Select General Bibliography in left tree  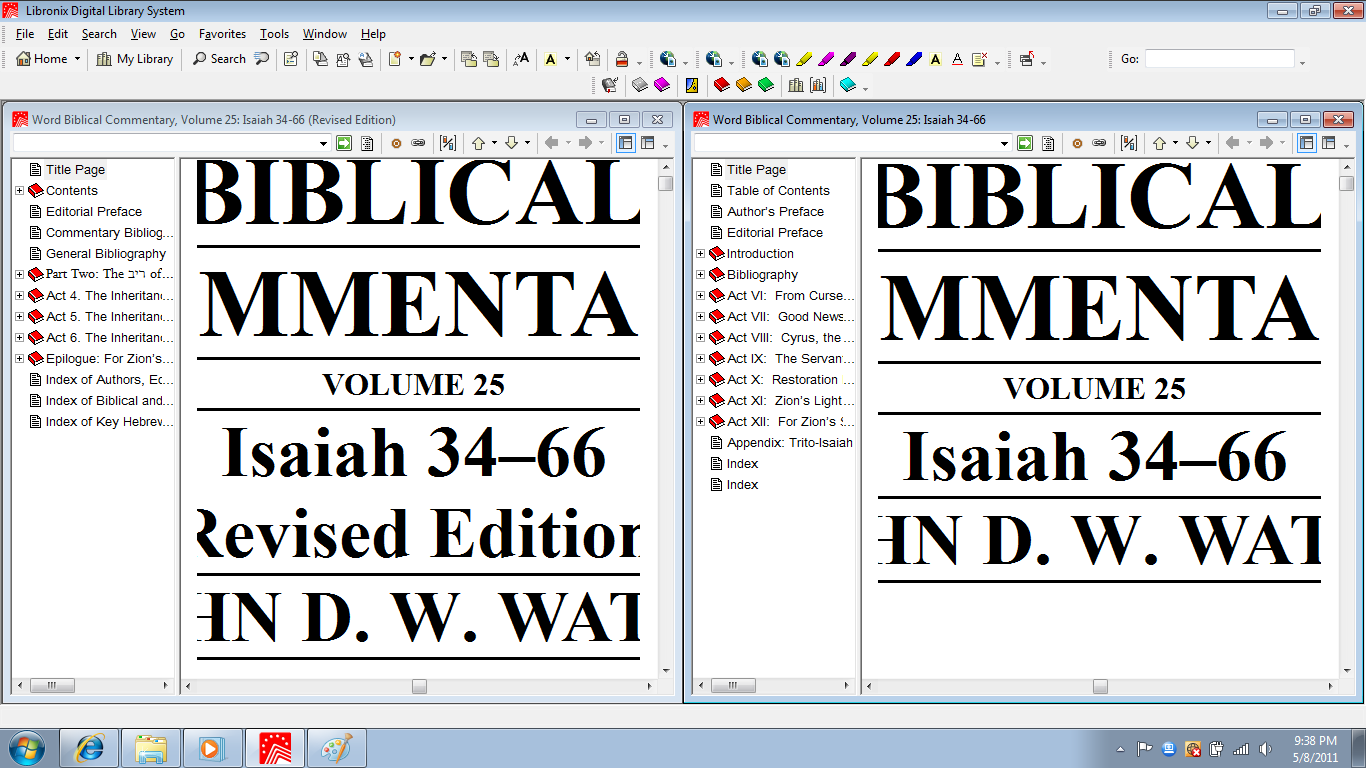[106, 253]
